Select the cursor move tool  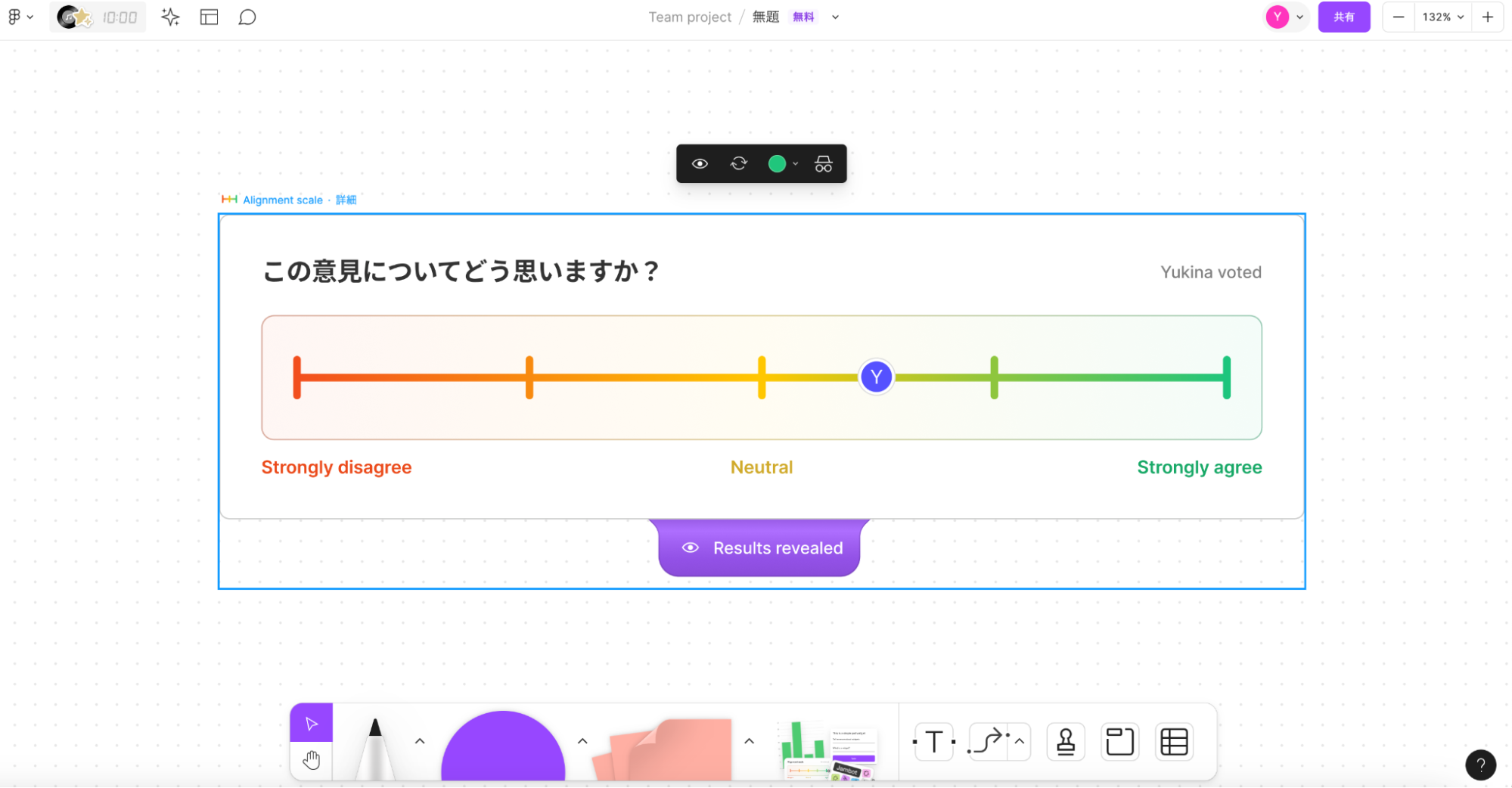[312, 724]
